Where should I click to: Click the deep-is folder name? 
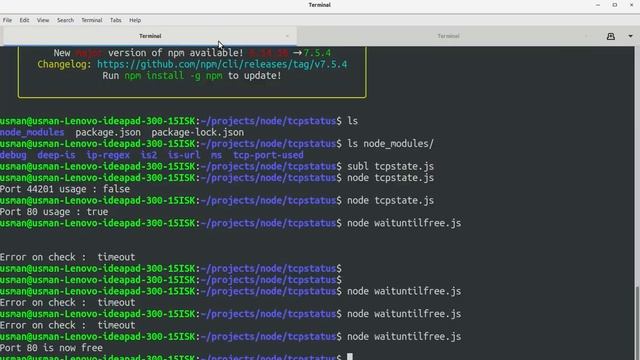click(x=56, y=155)
